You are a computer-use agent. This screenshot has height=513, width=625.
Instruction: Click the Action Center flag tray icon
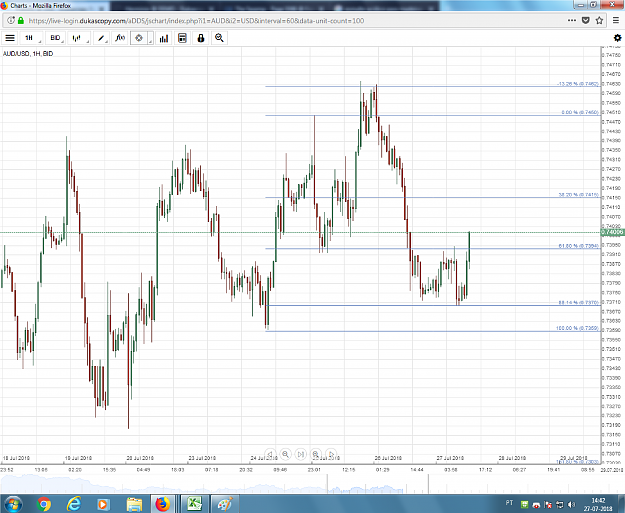tap(548, 505)
